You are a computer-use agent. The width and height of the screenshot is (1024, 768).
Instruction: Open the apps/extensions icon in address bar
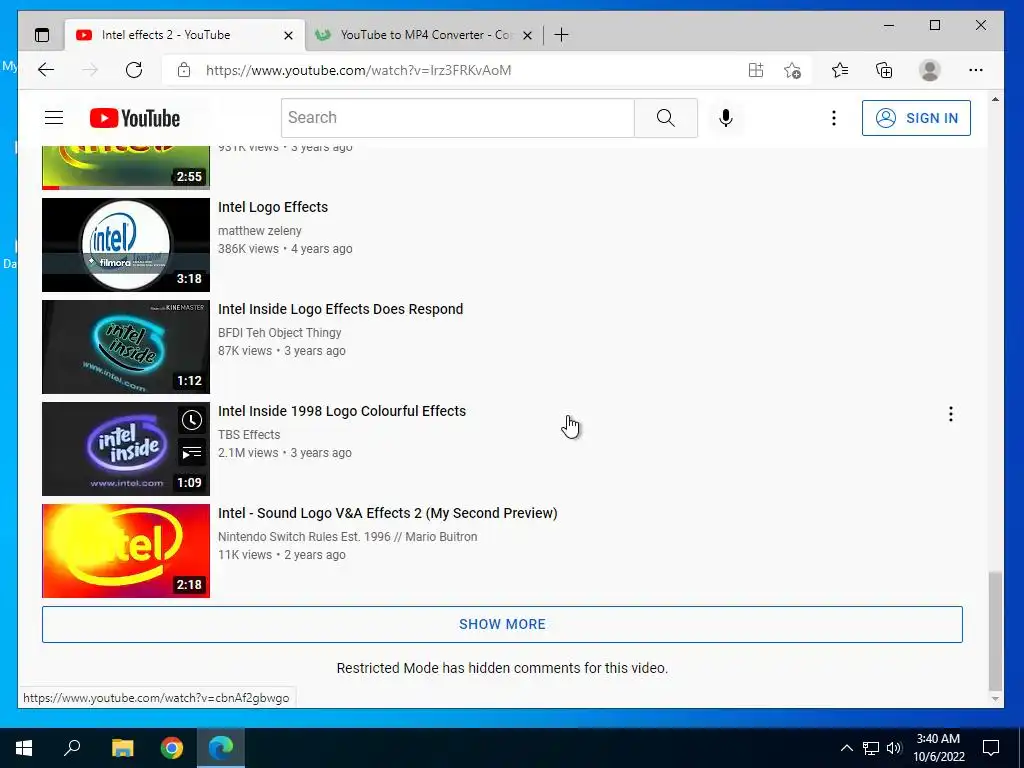(756, 70)
